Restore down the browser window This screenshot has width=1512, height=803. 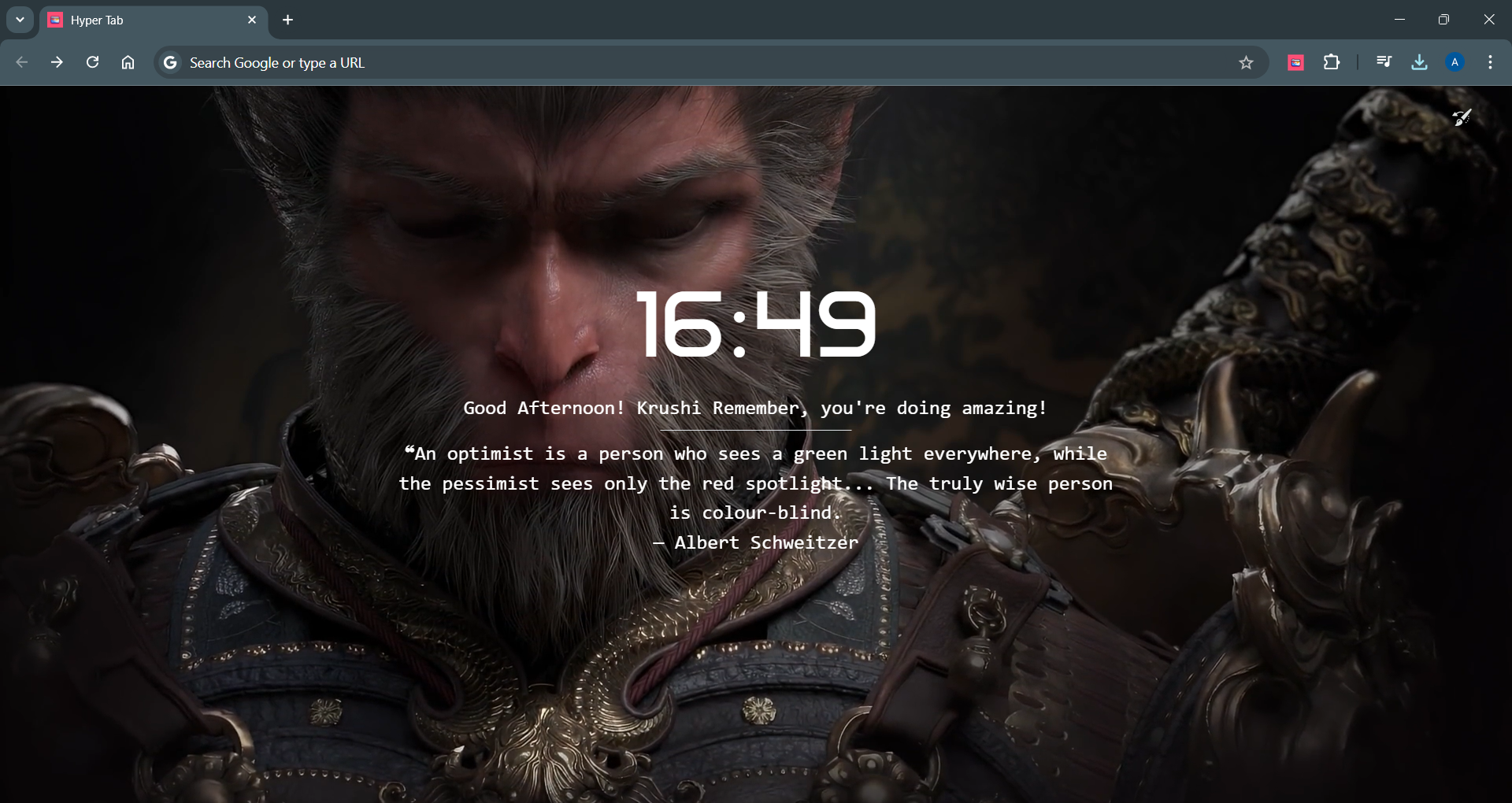point(1443,20)
